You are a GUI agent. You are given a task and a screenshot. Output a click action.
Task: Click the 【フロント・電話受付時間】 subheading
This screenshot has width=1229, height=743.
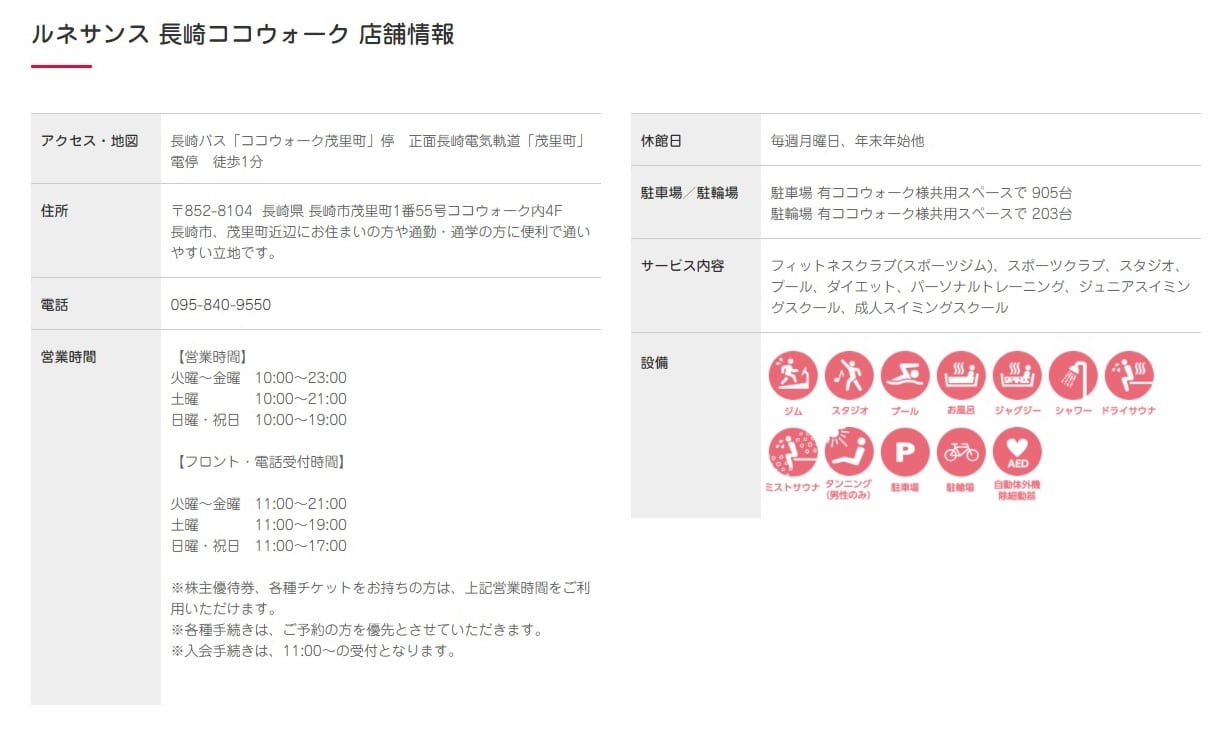(261, 462)
